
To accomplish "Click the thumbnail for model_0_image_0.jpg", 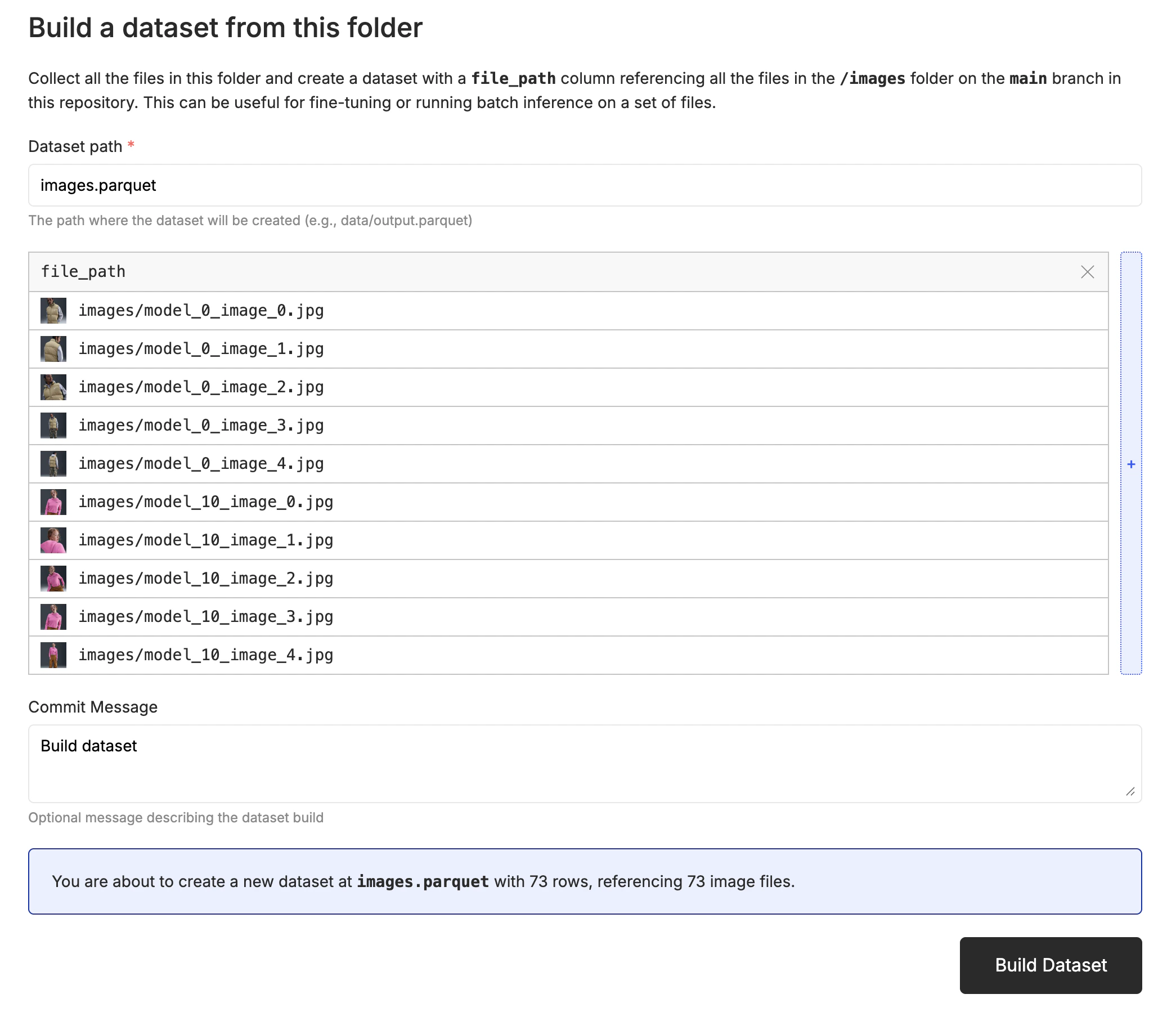I will (x=53, y=311).
